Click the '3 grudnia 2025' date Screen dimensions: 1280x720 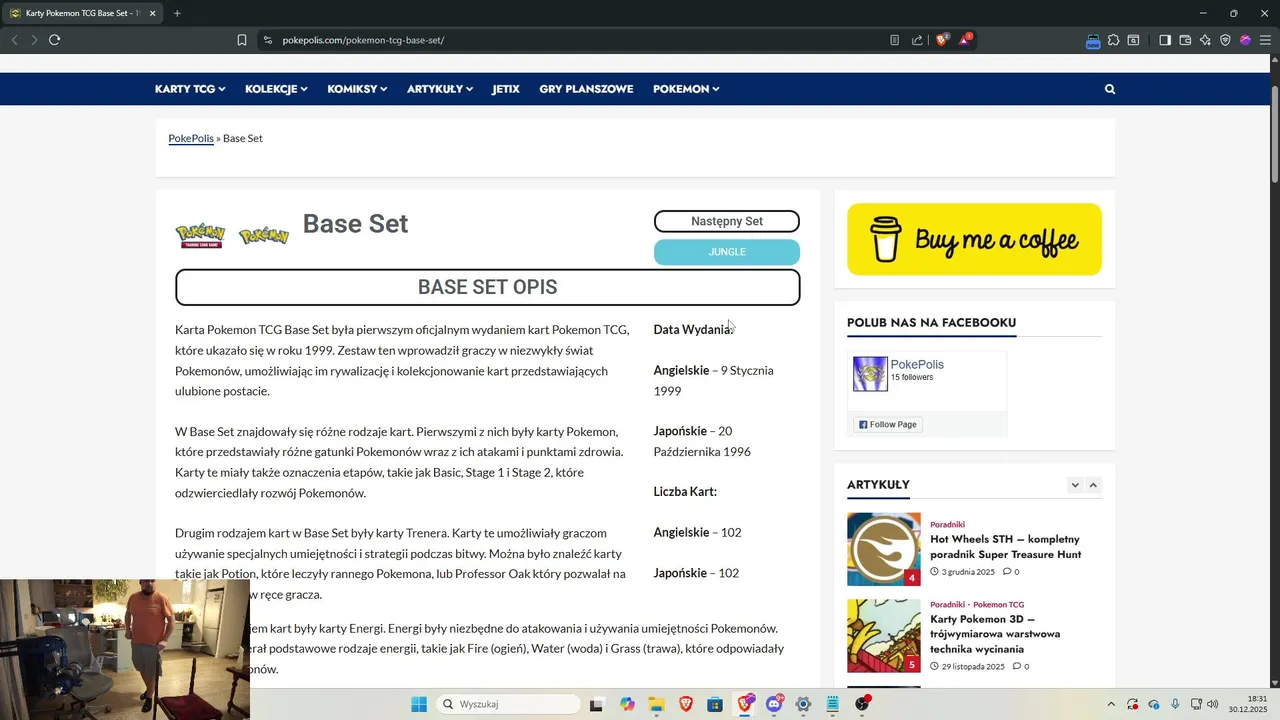pyautogui.click(x=968, y=572)
